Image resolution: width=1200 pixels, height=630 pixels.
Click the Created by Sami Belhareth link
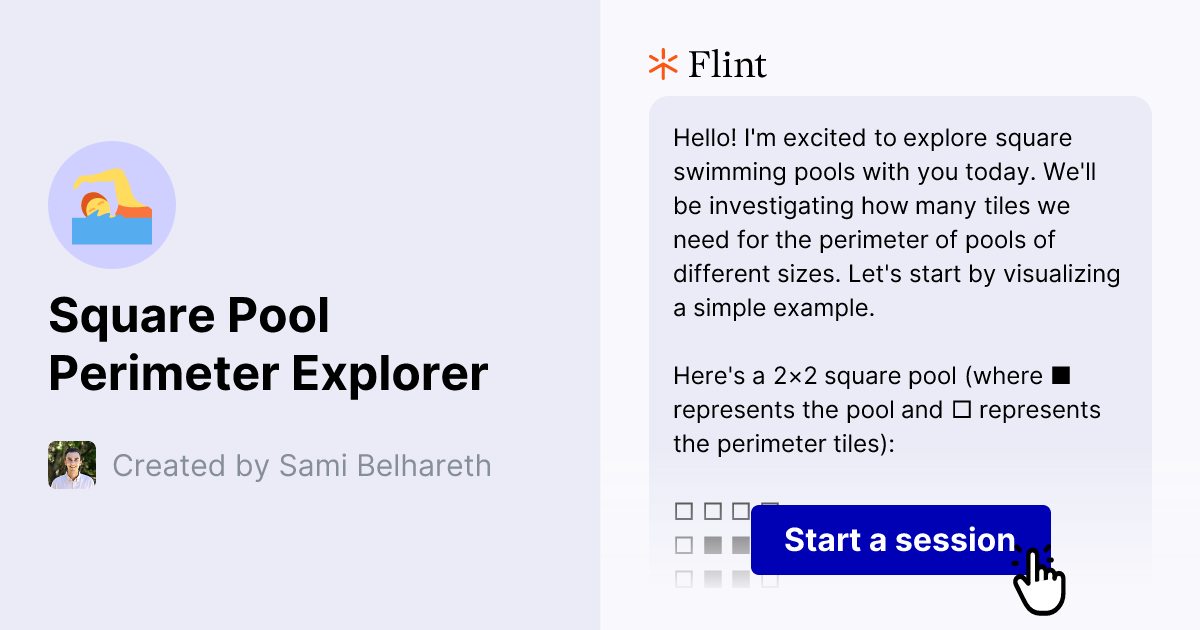click(302, 465)
